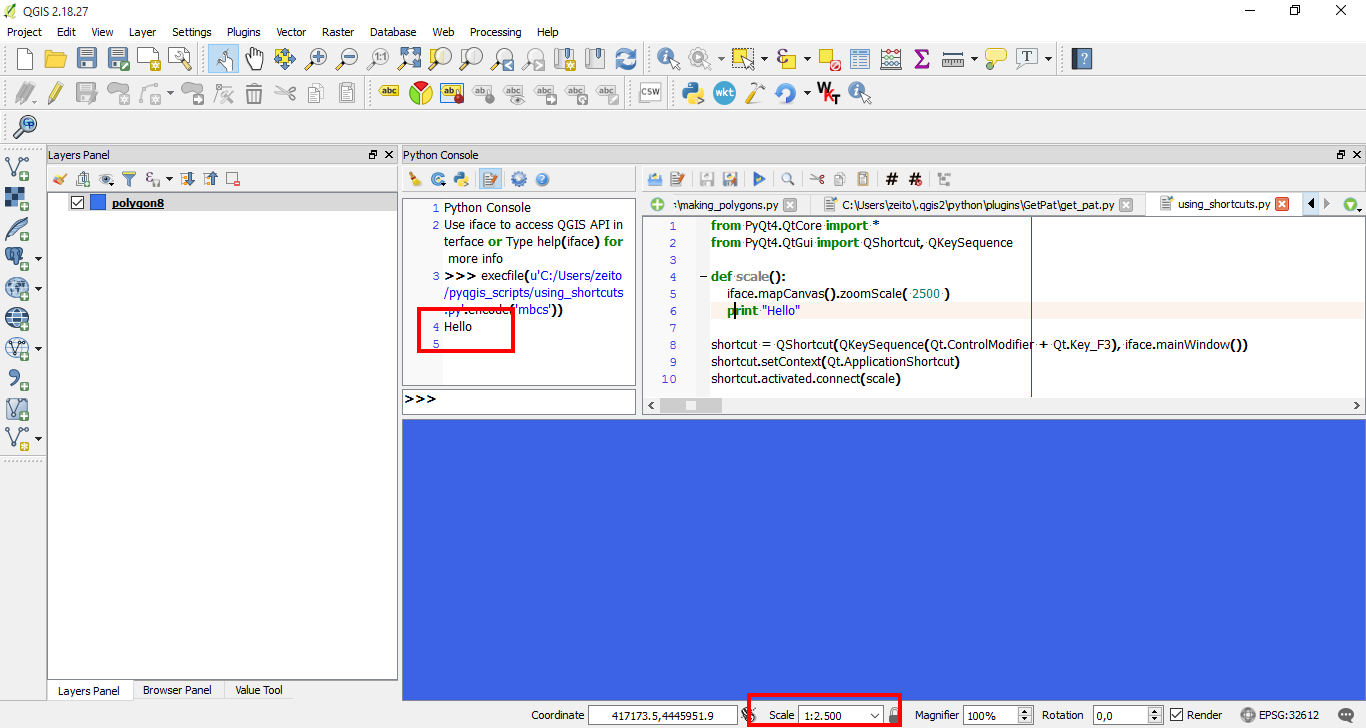
Task: Close the using_shortcuts.py tab
Action: coord(1282,204)
